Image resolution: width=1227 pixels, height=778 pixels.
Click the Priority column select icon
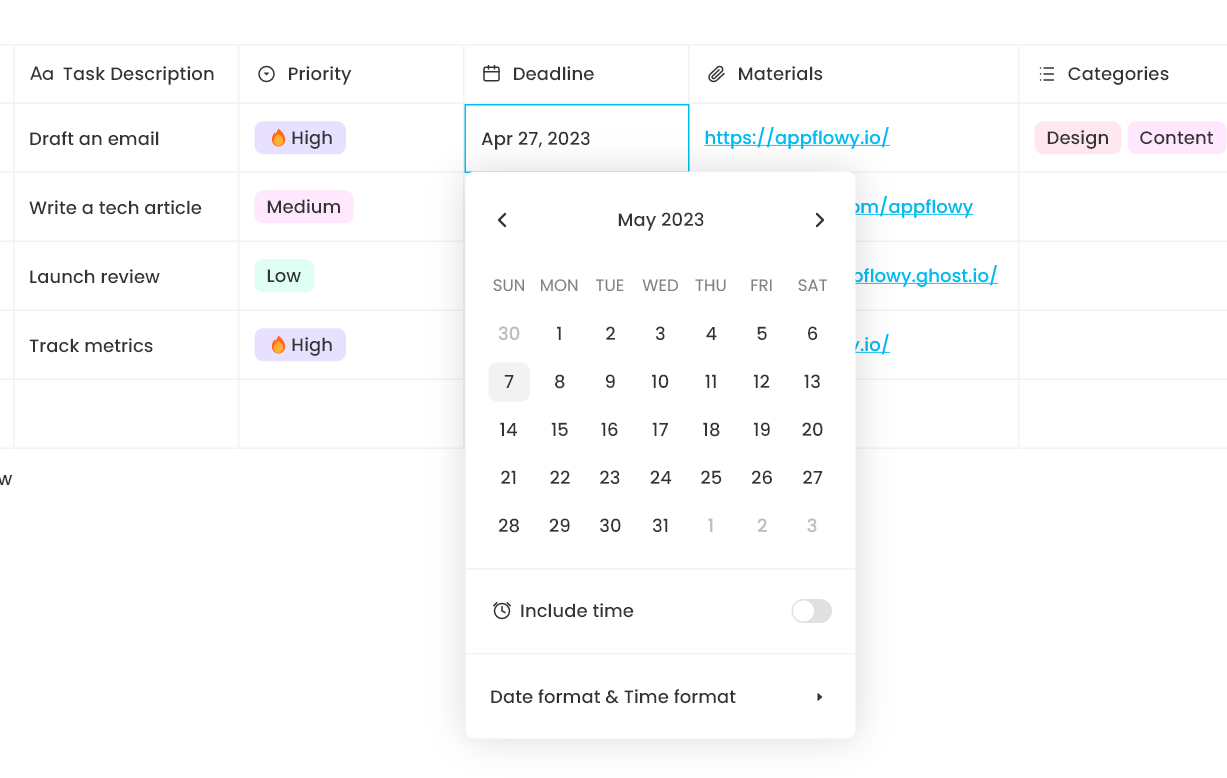point(266,74)
